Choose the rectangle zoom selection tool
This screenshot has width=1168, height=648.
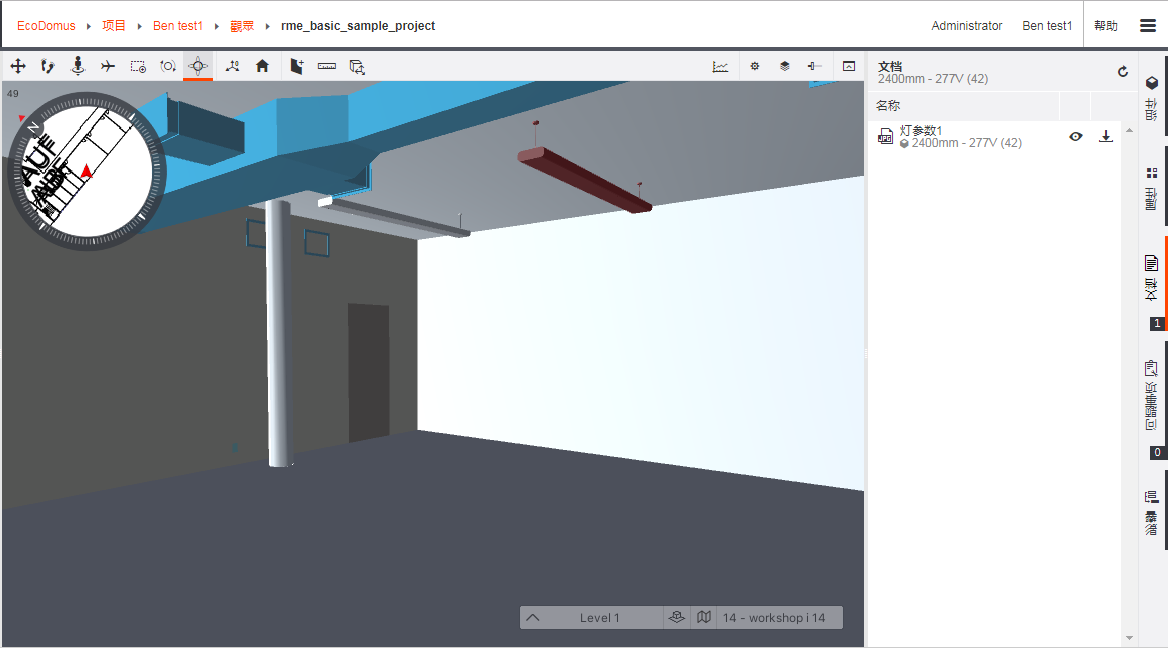pos(138,66)
